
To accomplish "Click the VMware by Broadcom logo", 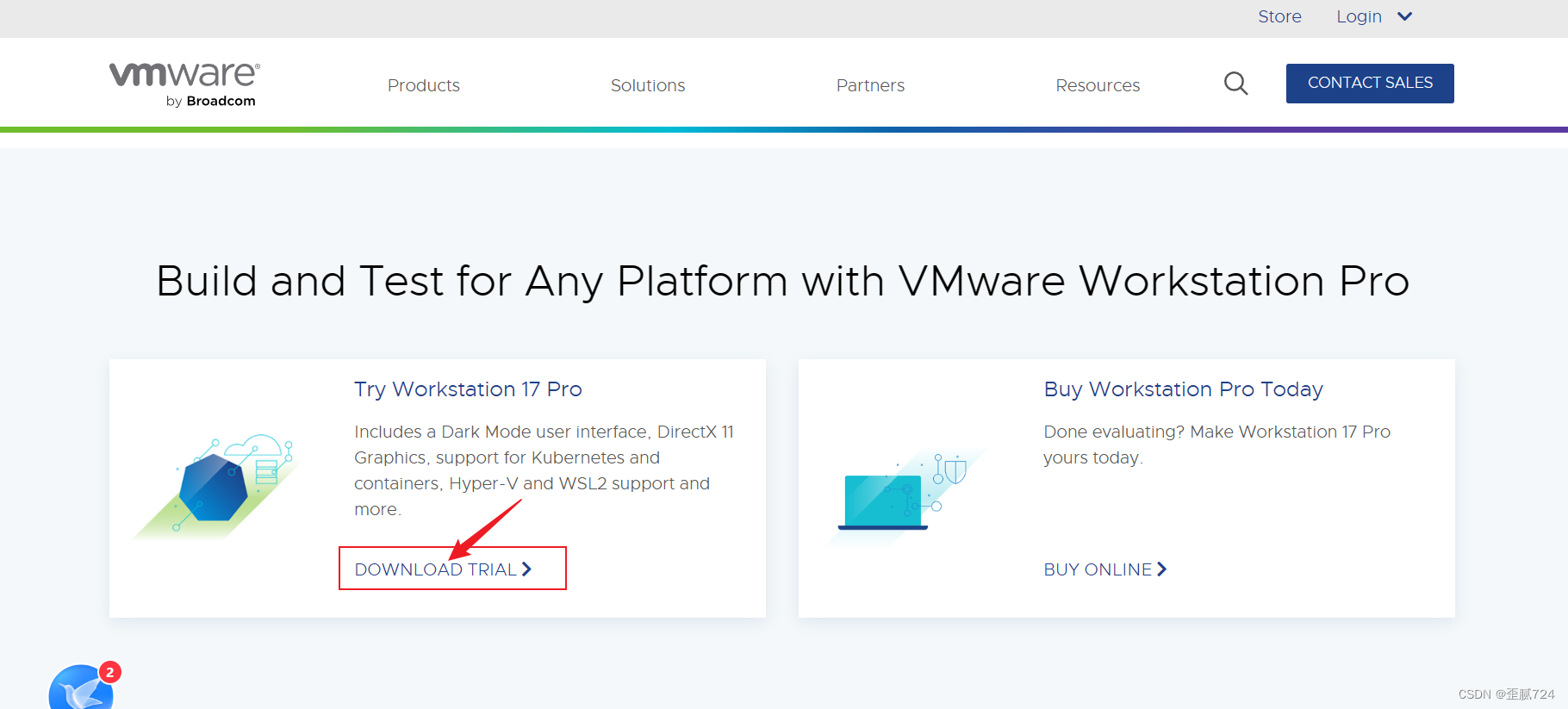I will pyautogui.click(x=184, y=84).
